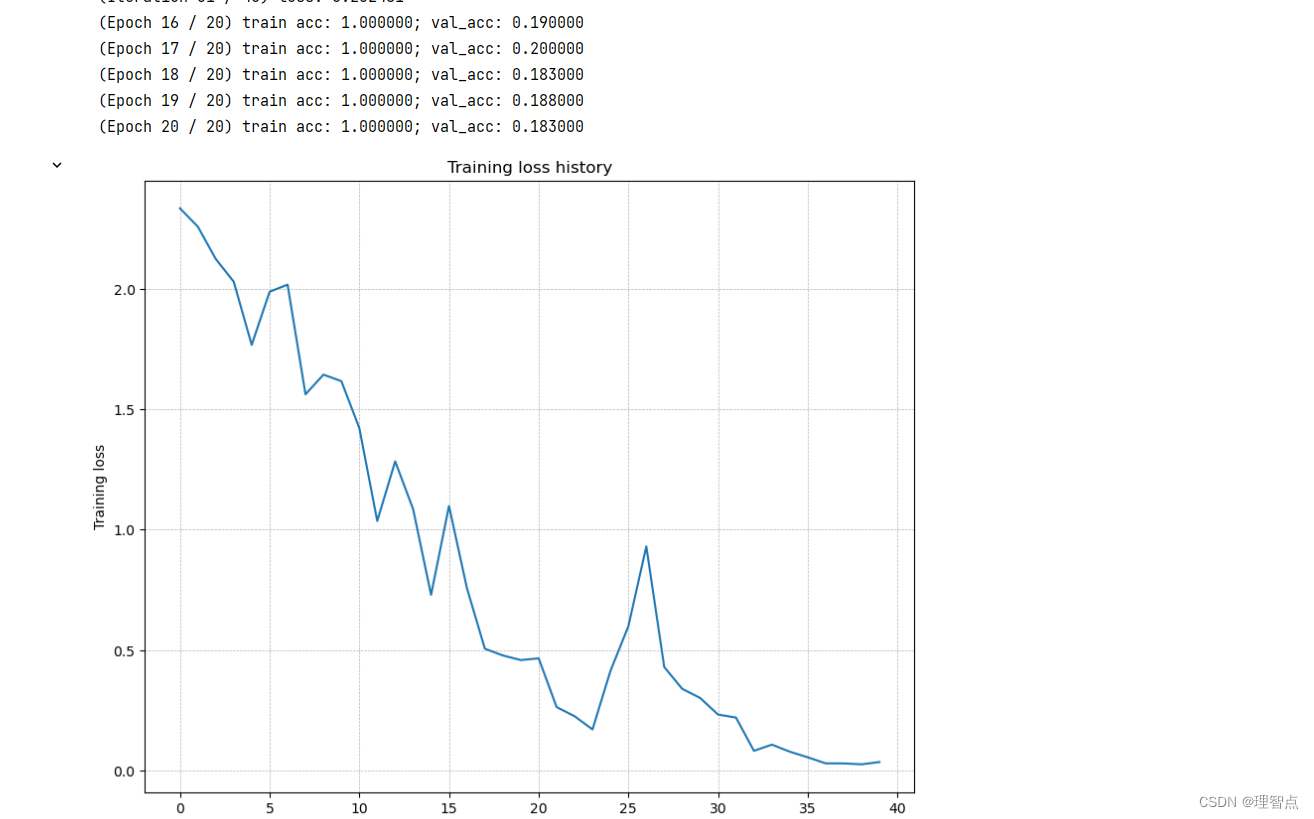Select the Epoch 16 / 20 output line
Image resolution: width=1314 pixels, height=819 pixels.
[341, 23]
